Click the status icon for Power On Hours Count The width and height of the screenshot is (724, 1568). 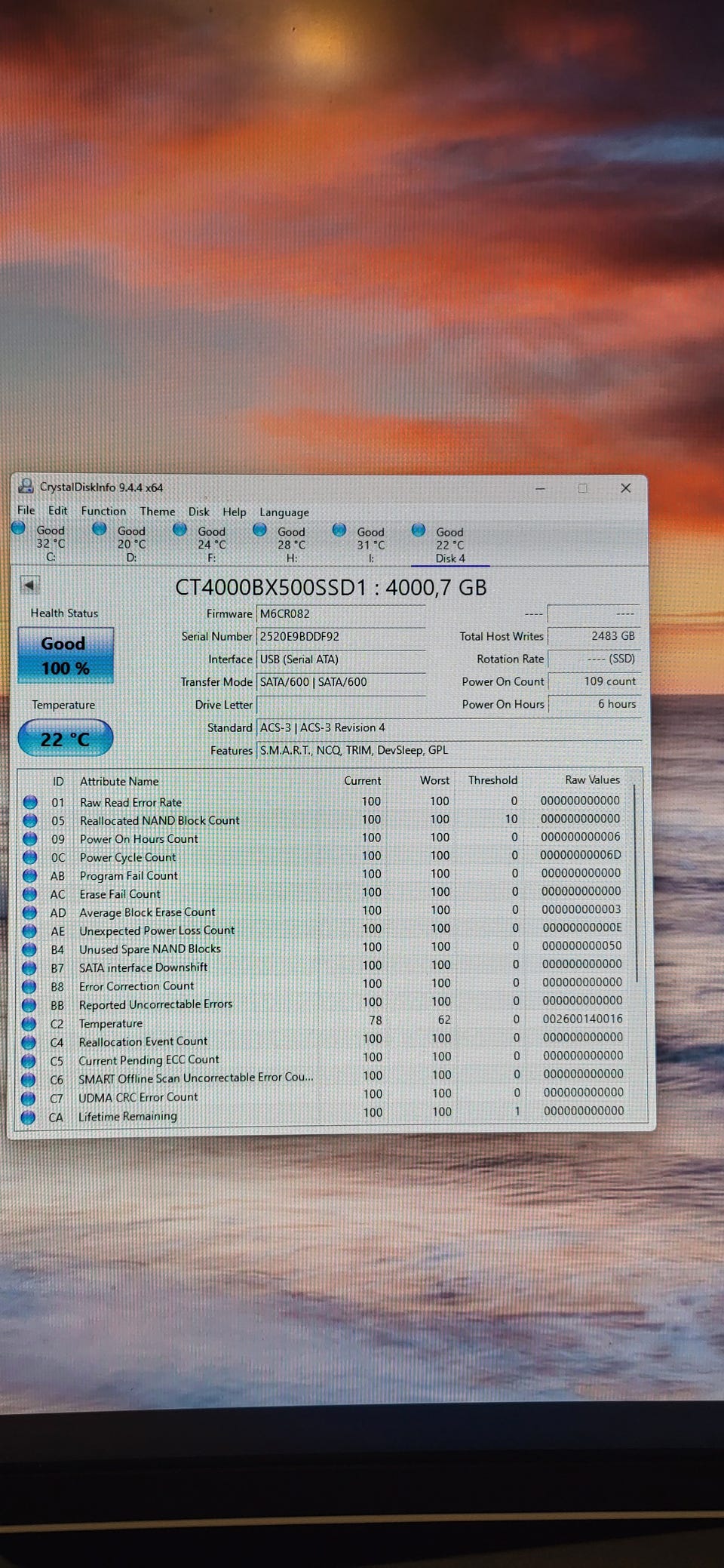(x=30, y=838)
